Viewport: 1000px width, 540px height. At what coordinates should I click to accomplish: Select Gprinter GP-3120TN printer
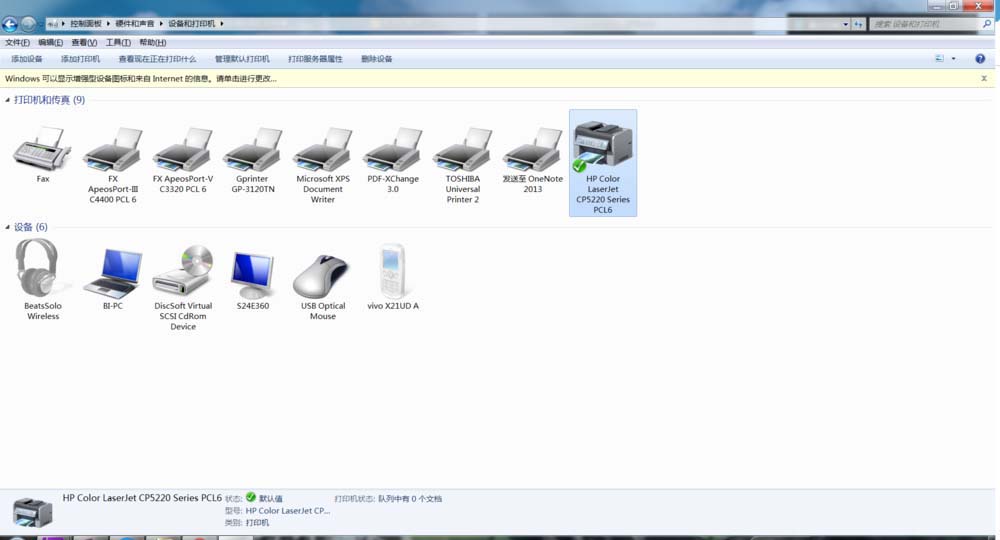tap(253, 149)
